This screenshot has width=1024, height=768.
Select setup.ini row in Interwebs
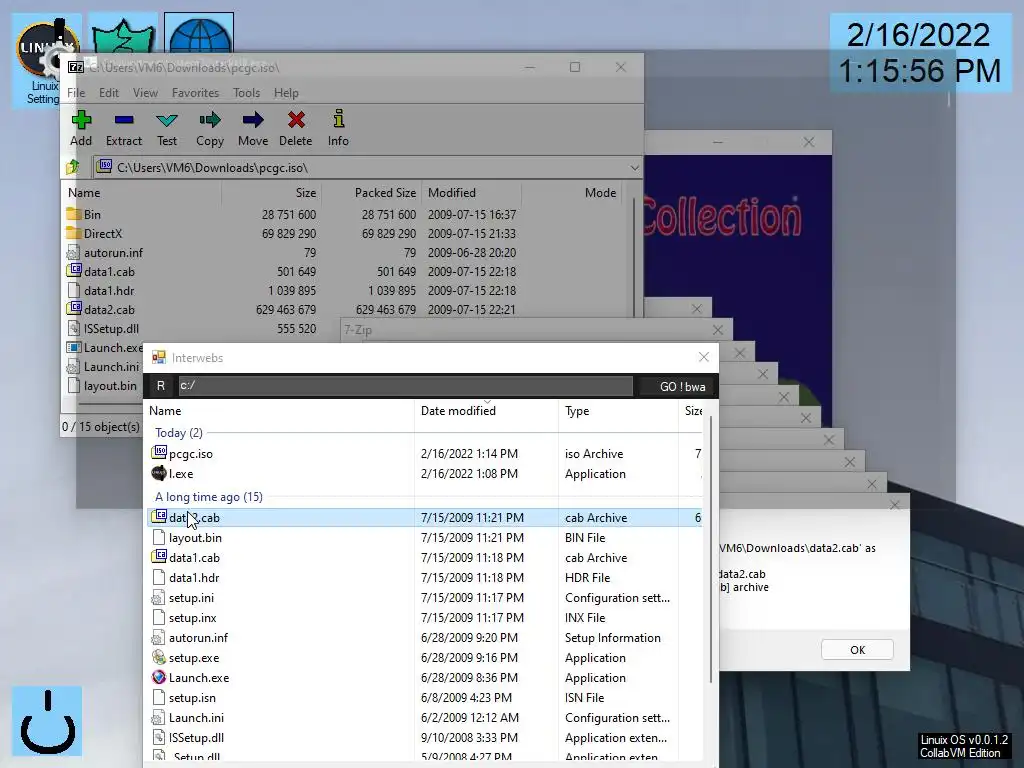426,598
